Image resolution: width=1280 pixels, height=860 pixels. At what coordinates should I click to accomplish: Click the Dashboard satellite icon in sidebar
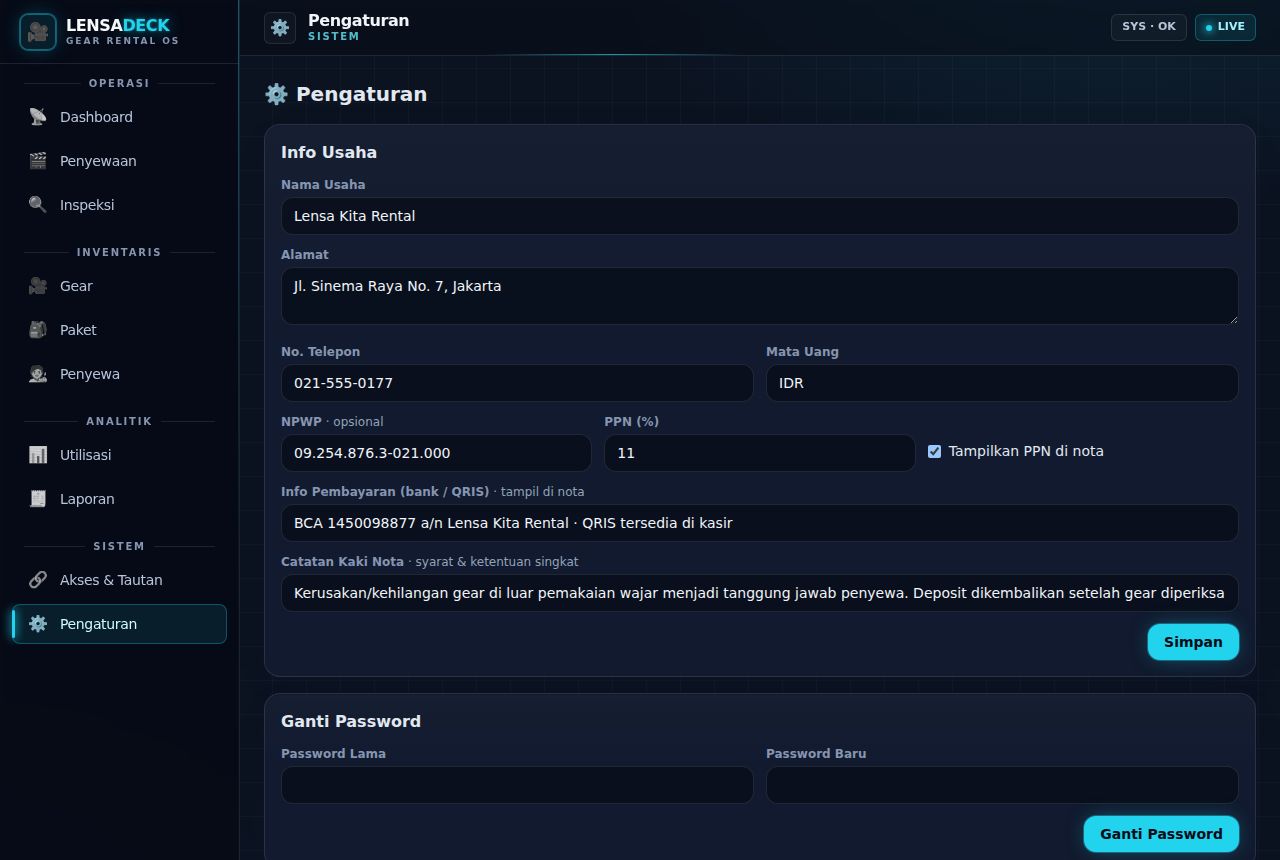38,117
